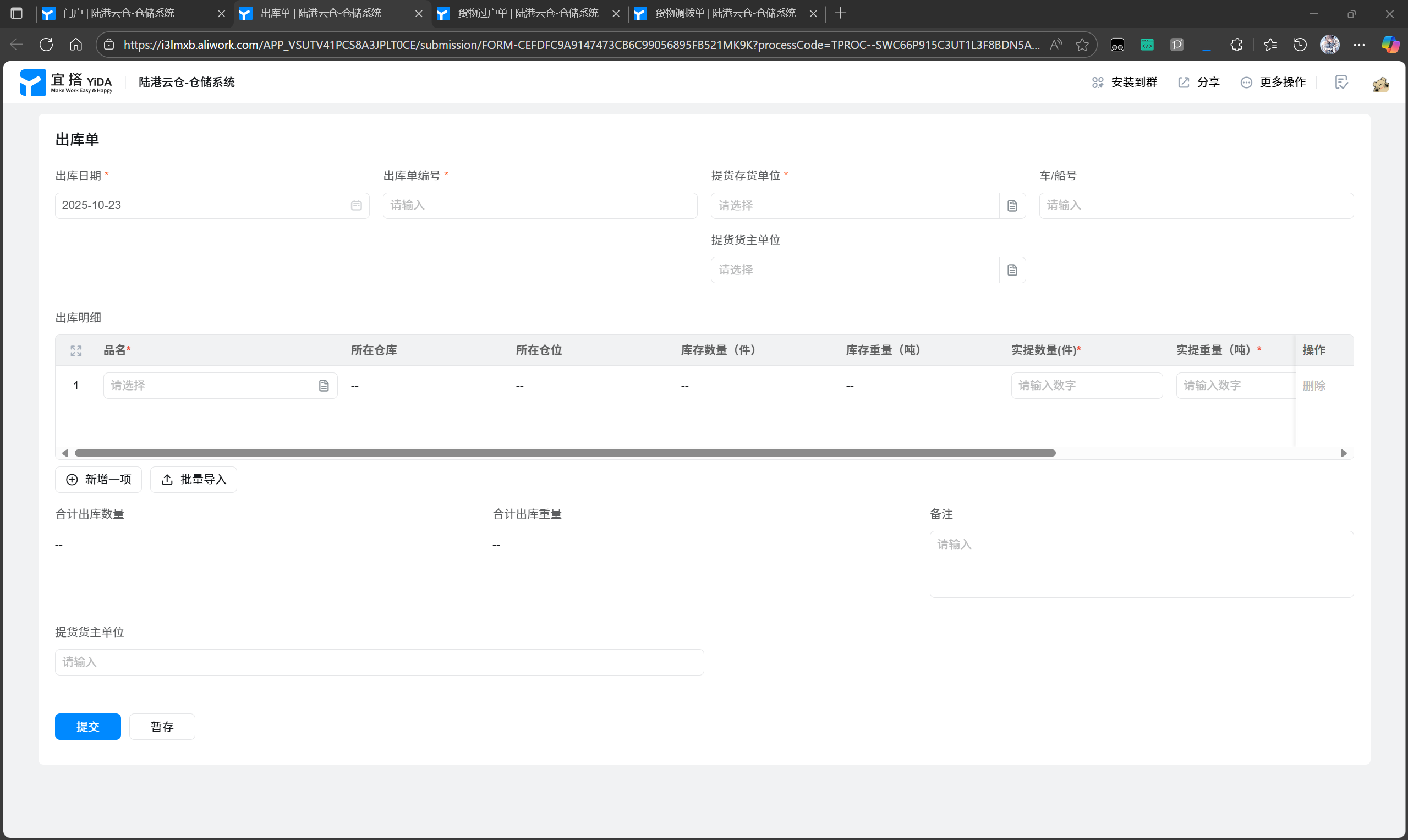Expand 更多操作 menu
The width and height of the screenshot is (1408, 840).
pyautogui.click(x=1273, y=83)
